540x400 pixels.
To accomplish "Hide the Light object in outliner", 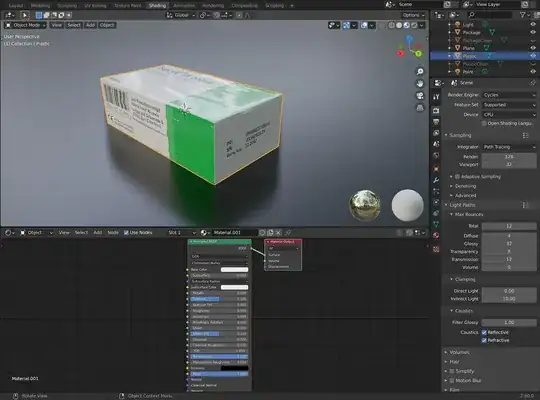I will (x=533, y=24).
